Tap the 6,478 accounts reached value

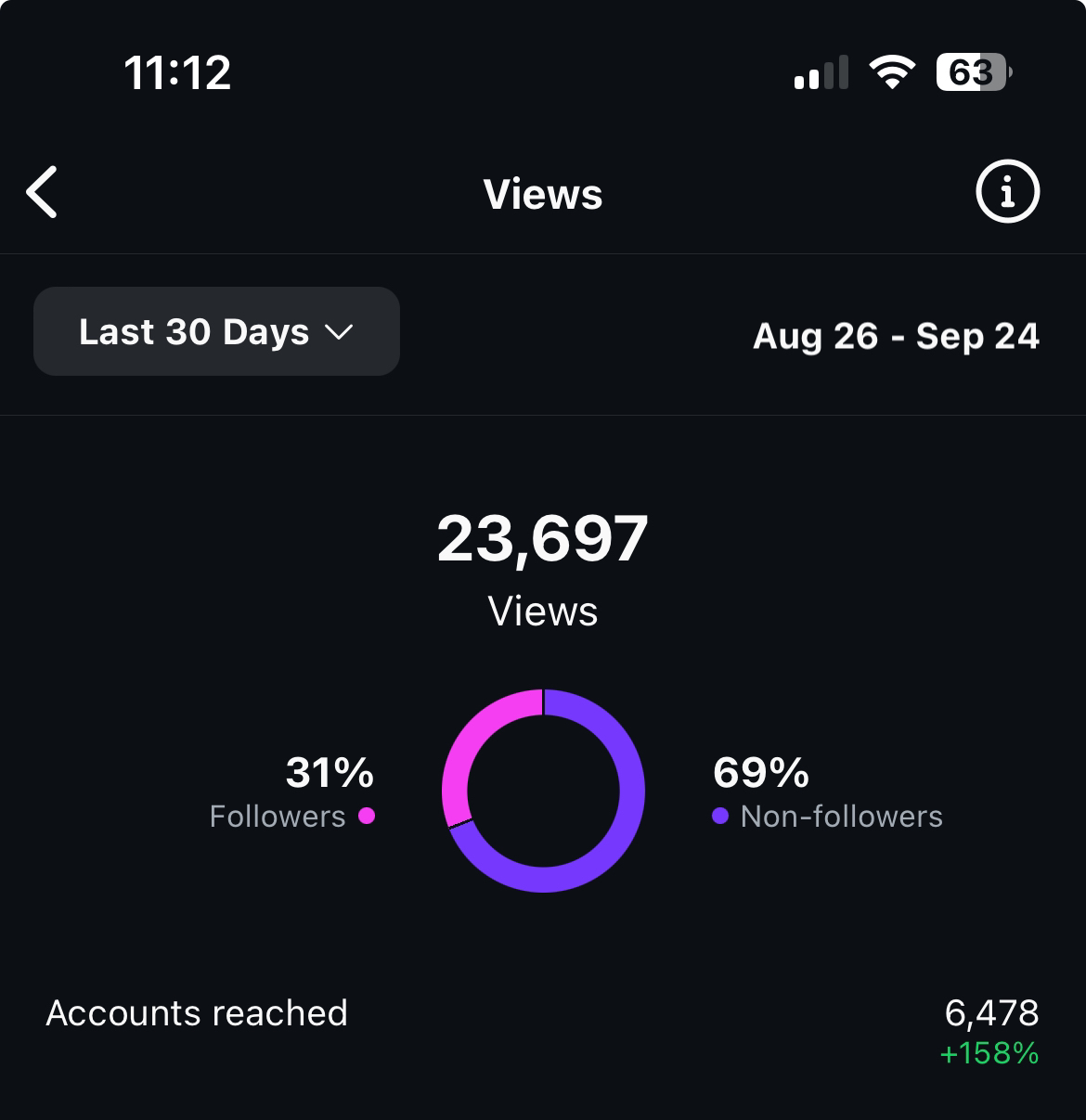991,1012
